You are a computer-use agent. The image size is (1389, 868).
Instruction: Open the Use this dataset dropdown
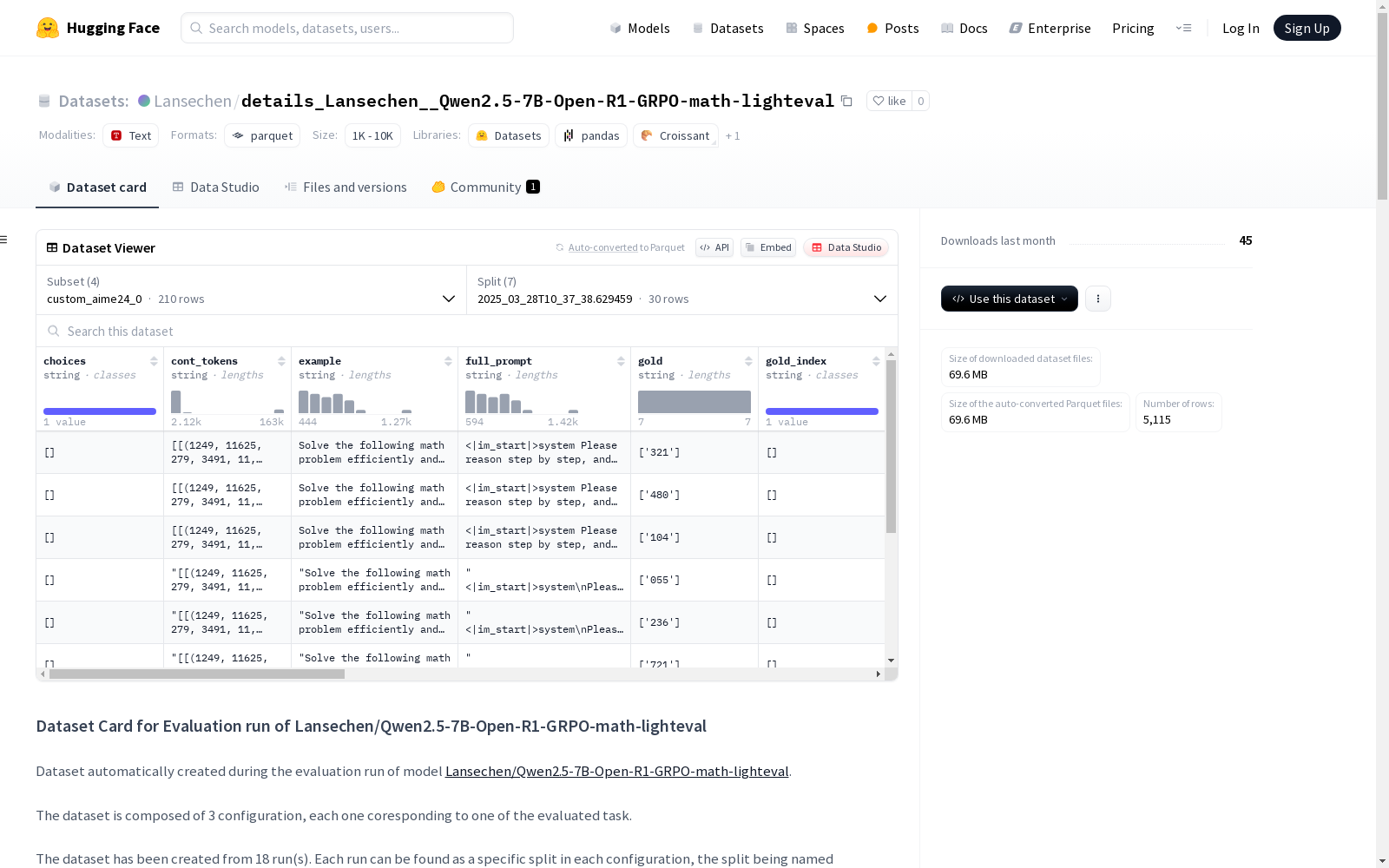click(1010, 299)
